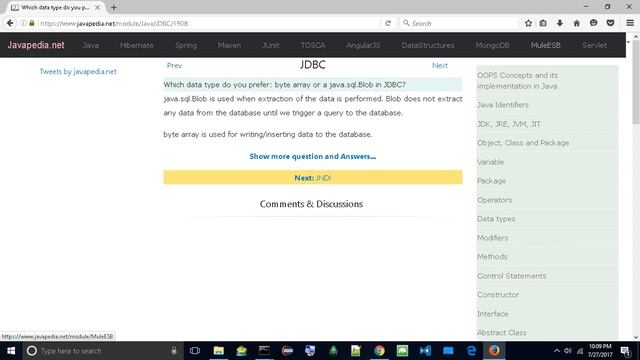Click Show more question and Answers
Screen dimensions: 640x360
pyautogui.click(x=313, y=156)
